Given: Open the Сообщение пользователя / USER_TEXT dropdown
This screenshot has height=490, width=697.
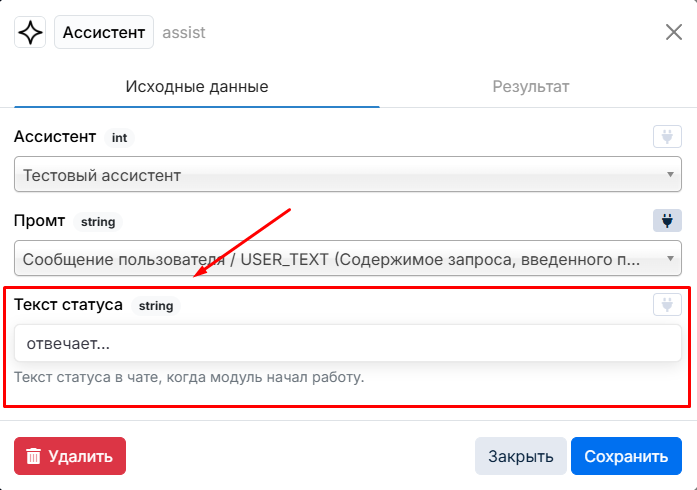Looking at the screenshot, I should click(348, 258).
